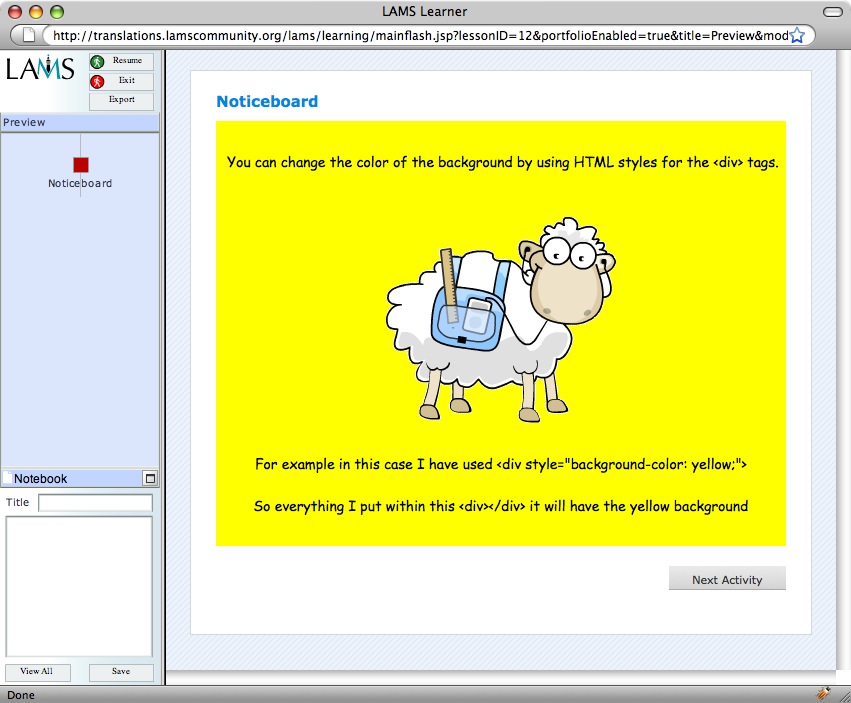Open all notebook entries with View All

pos(37,672)
